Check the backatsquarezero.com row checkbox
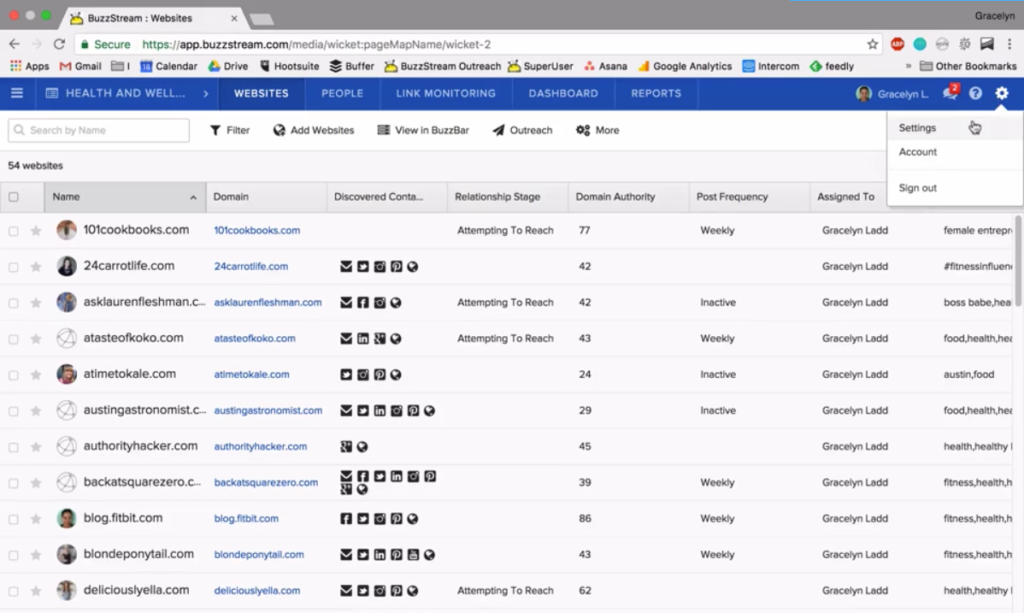The height and width of the screenshot is (613, 1024). (13, 483)
